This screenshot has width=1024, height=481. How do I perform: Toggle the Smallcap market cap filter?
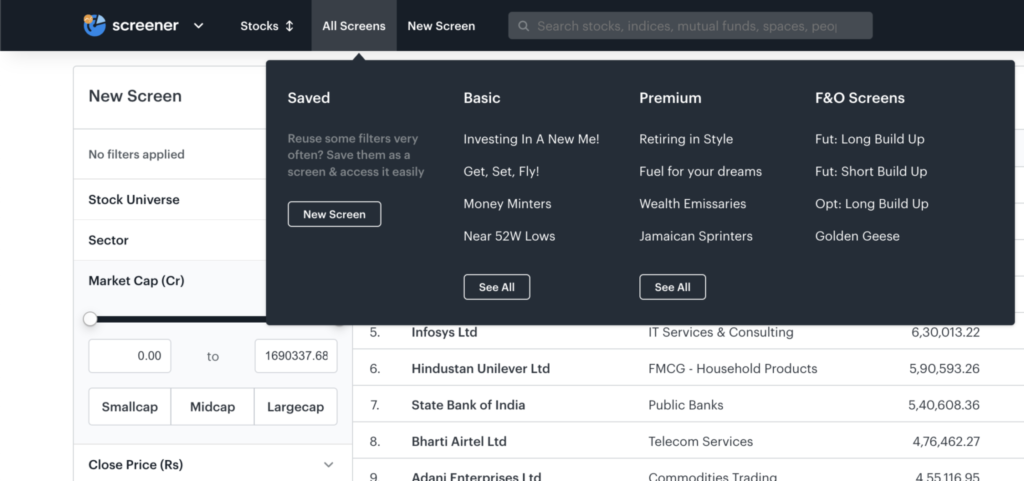pos(130,407)
